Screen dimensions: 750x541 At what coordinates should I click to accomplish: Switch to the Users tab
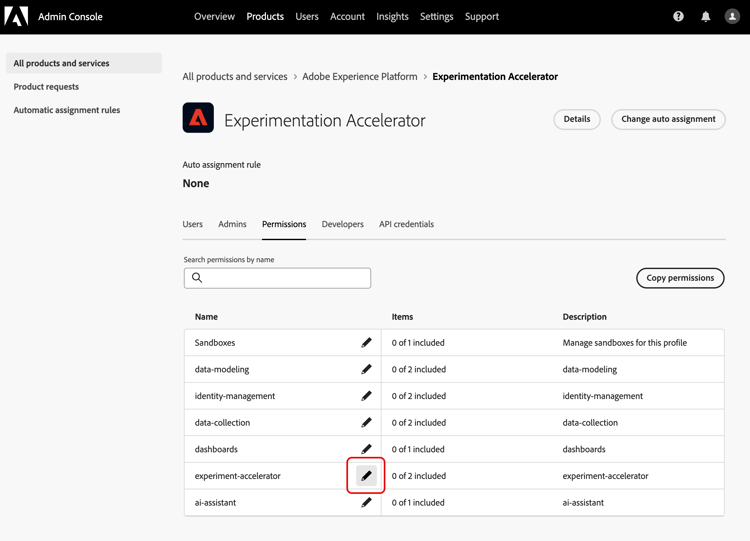pos(192,224)
